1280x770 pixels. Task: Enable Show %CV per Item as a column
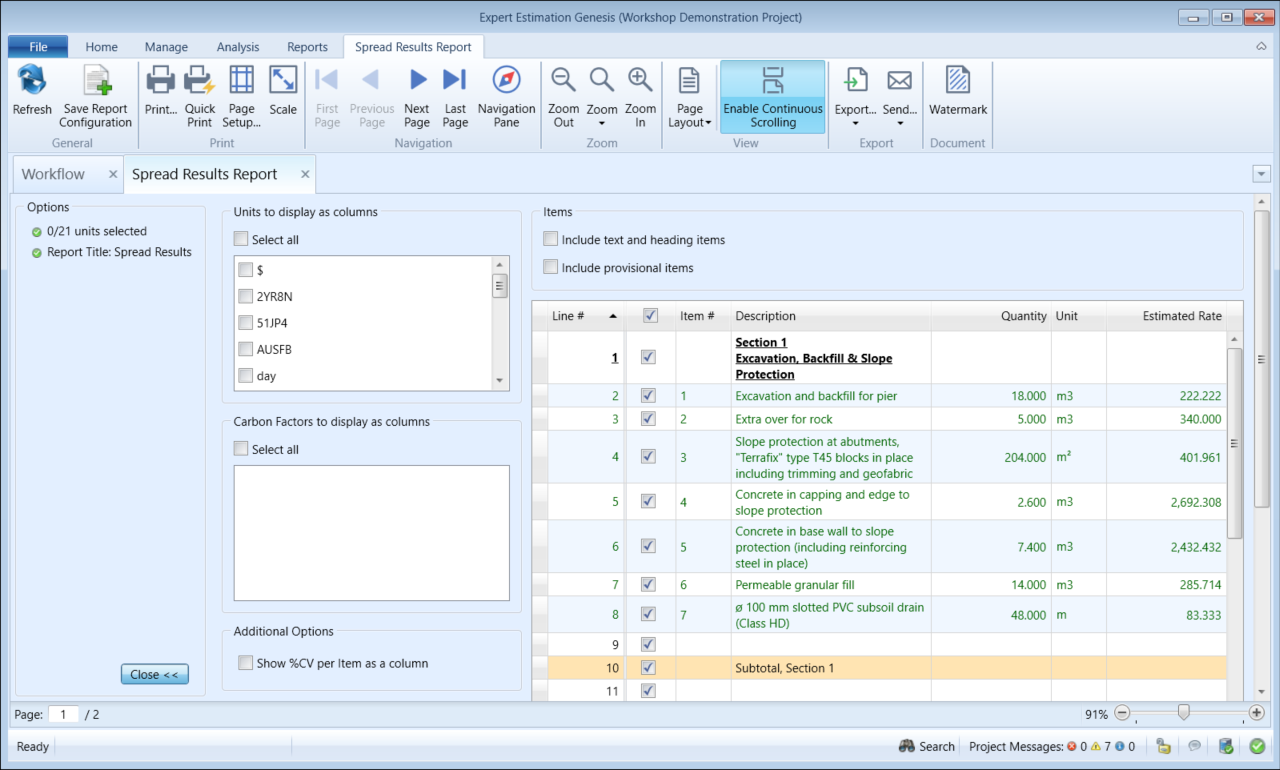pos(246,663)
